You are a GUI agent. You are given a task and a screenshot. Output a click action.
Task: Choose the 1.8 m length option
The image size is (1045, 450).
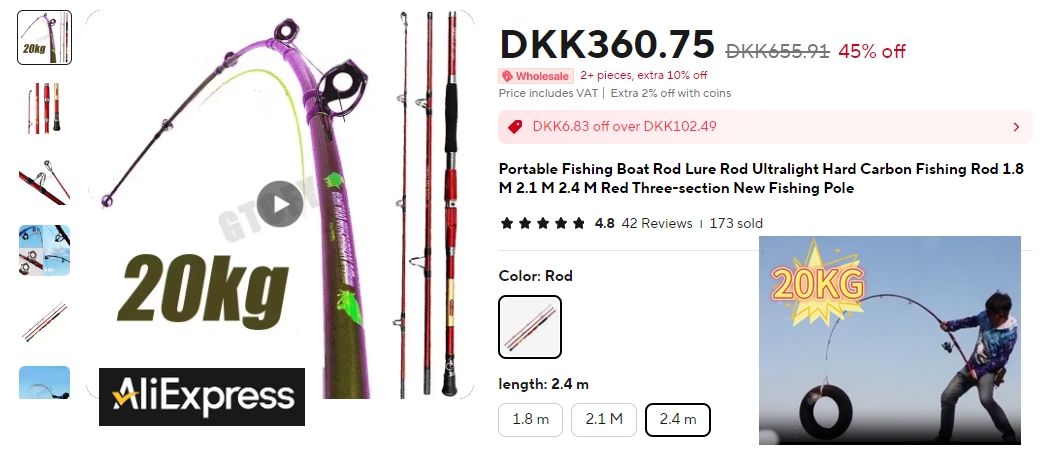[x=530, y=419]
